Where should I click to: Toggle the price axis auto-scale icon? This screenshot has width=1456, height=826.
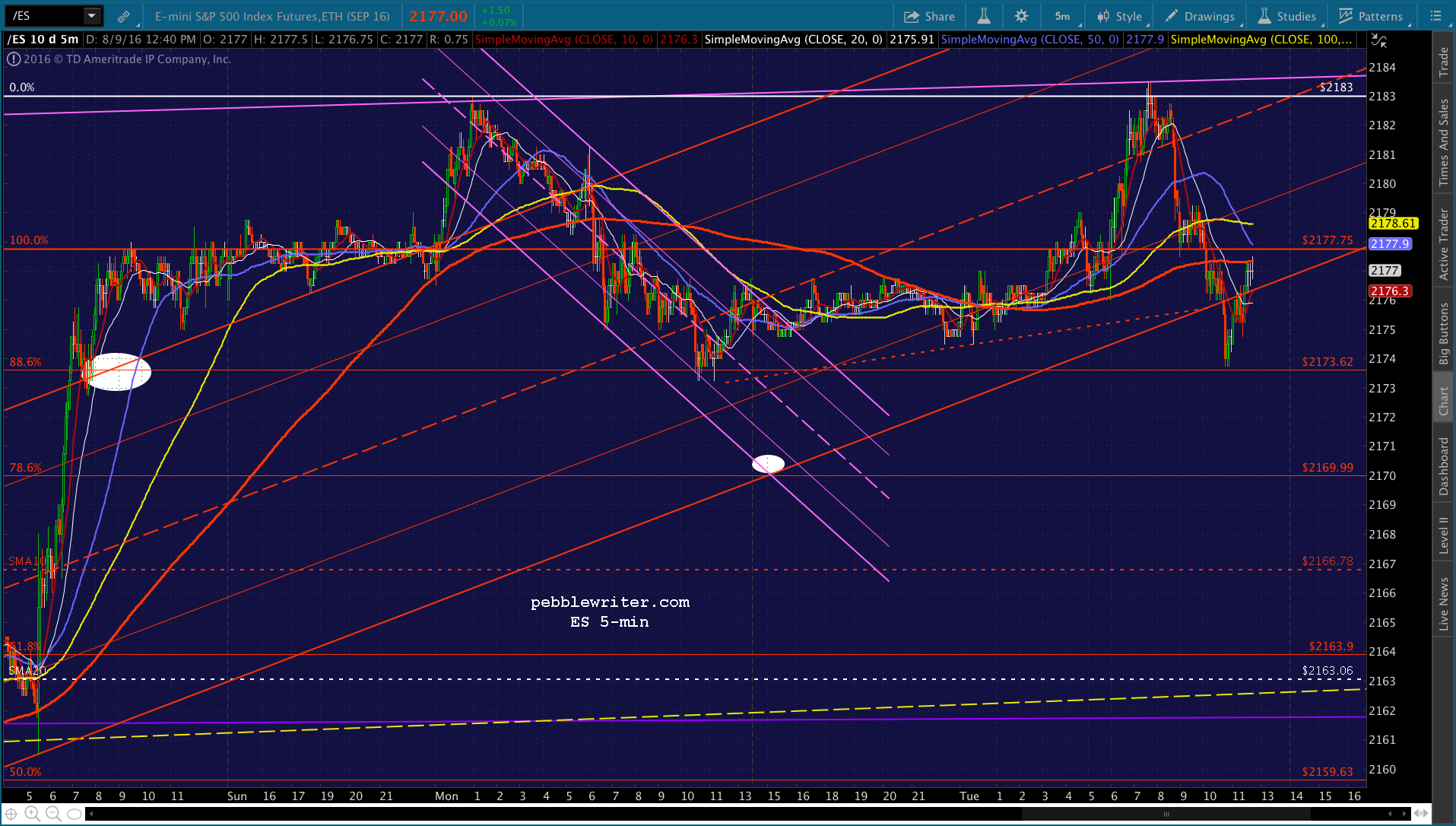pos(1379,41)
